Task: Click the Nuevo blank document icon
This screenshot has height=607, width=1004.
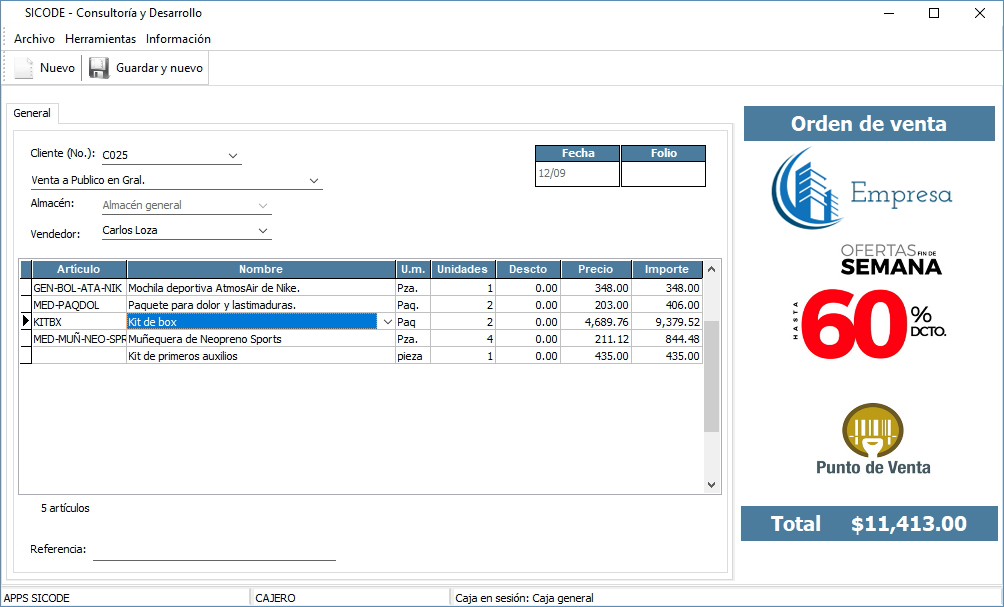Action: pos(24,68)
